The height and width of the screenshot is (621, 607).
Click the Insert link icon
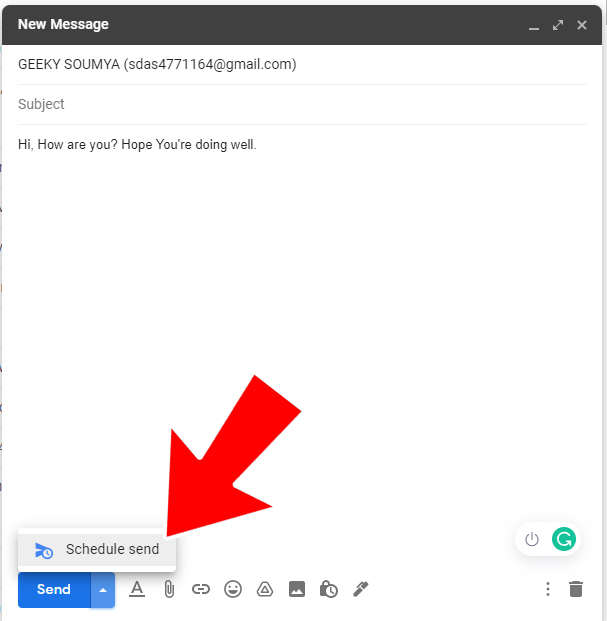pos(201,589)
